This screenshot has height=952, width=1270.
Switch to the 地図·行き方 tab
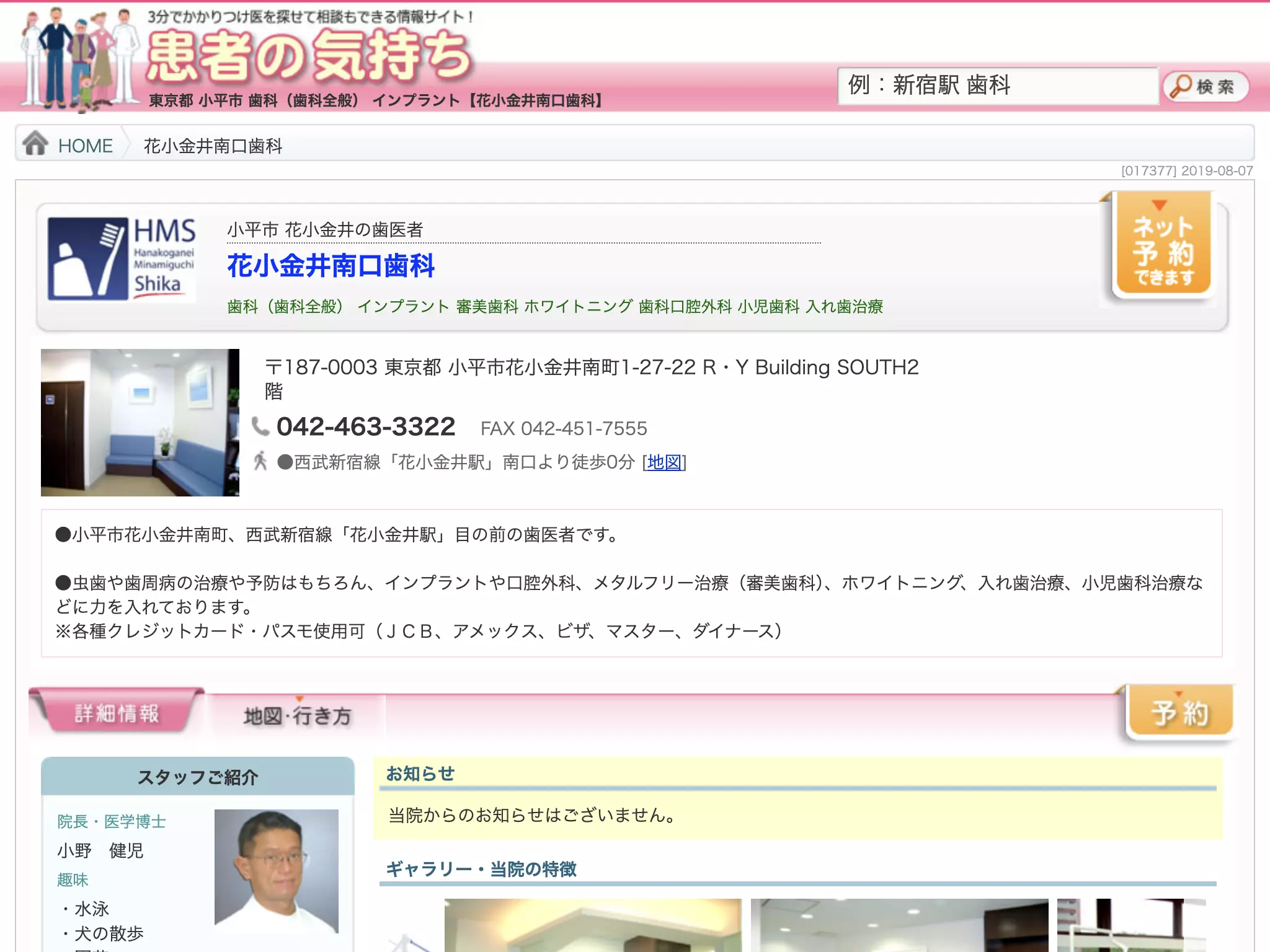(297, 716)
